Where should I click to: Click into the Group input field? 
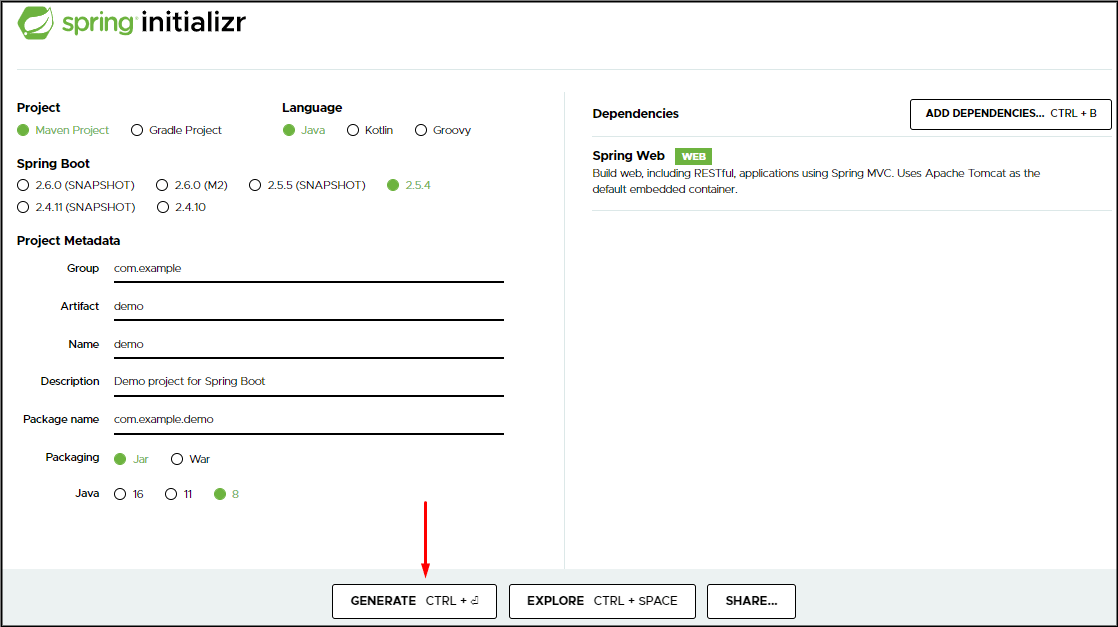coord(307,268)
